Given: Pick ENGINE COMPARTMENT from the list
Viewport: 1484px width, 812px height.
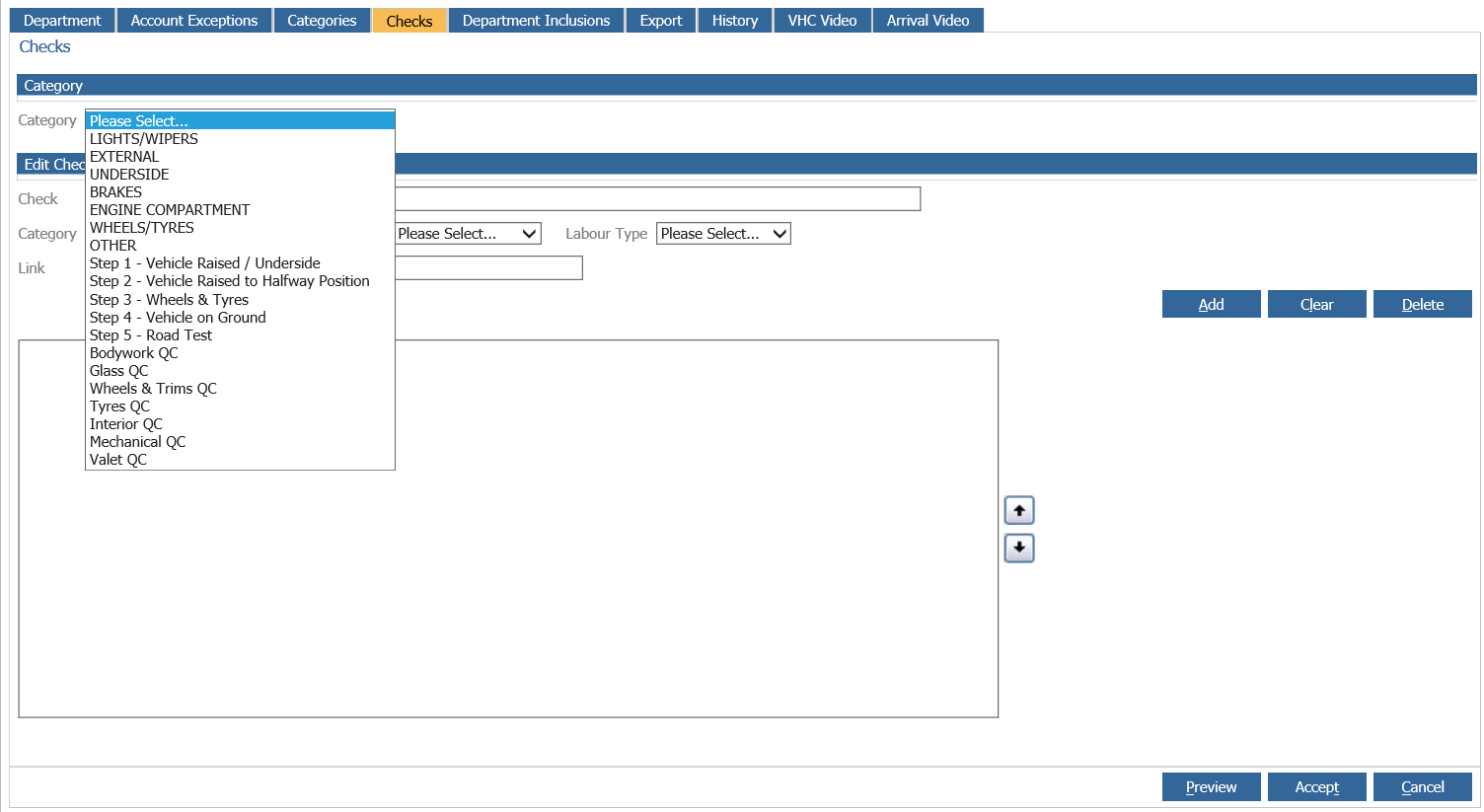Looking at the screenshot, I should click(x=240, y=209).
